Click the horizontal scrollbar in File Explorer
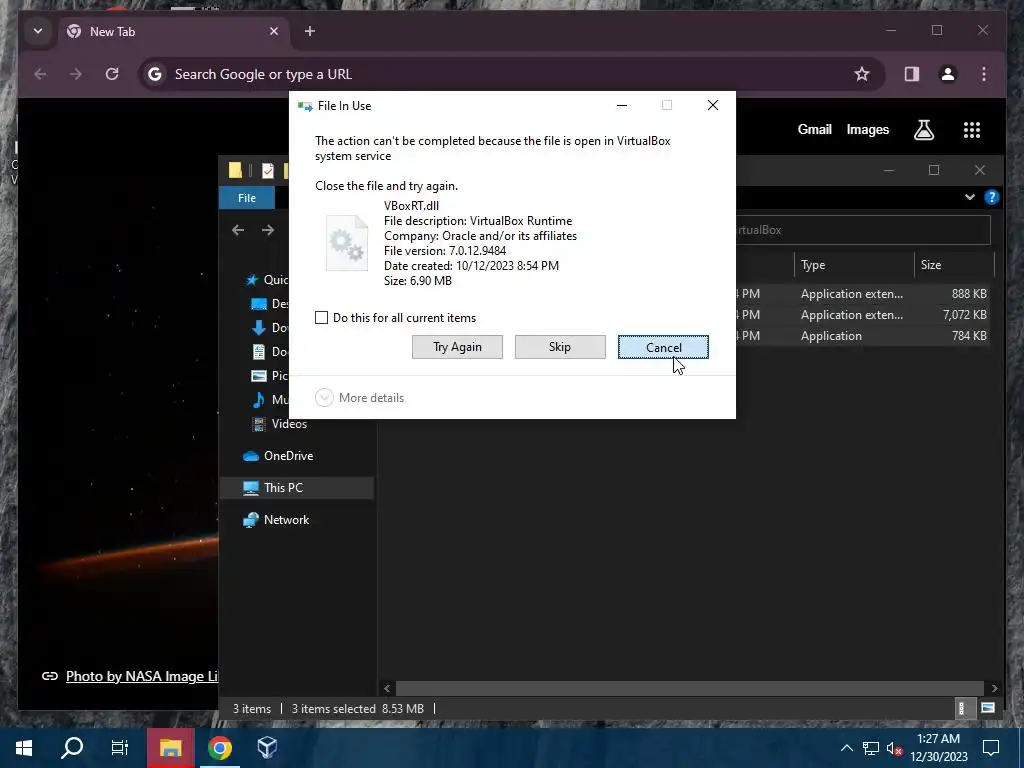 pos(690,688)
